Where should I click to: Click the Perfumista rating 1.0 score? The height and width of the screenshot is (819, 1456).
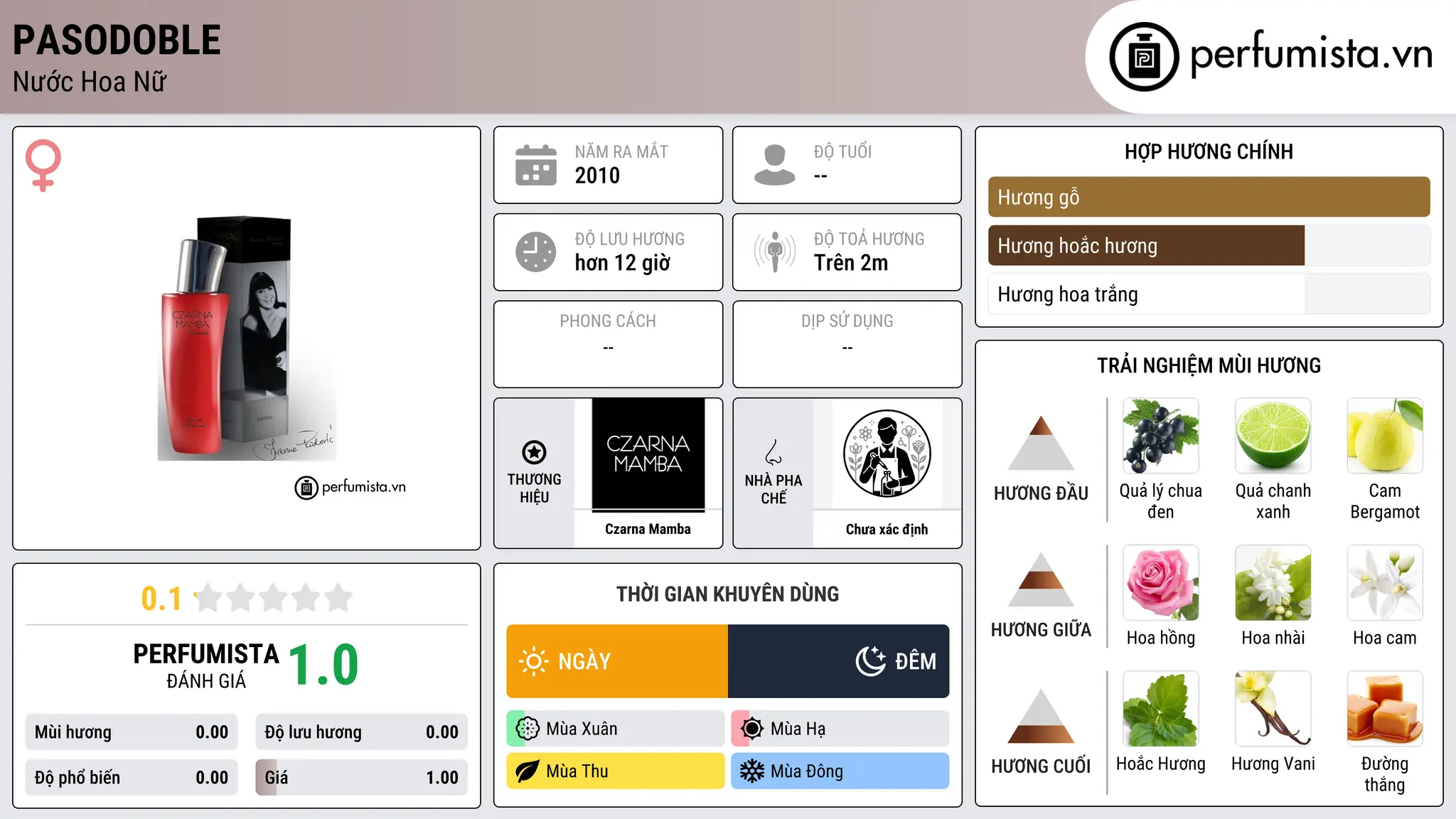(323, 665)
